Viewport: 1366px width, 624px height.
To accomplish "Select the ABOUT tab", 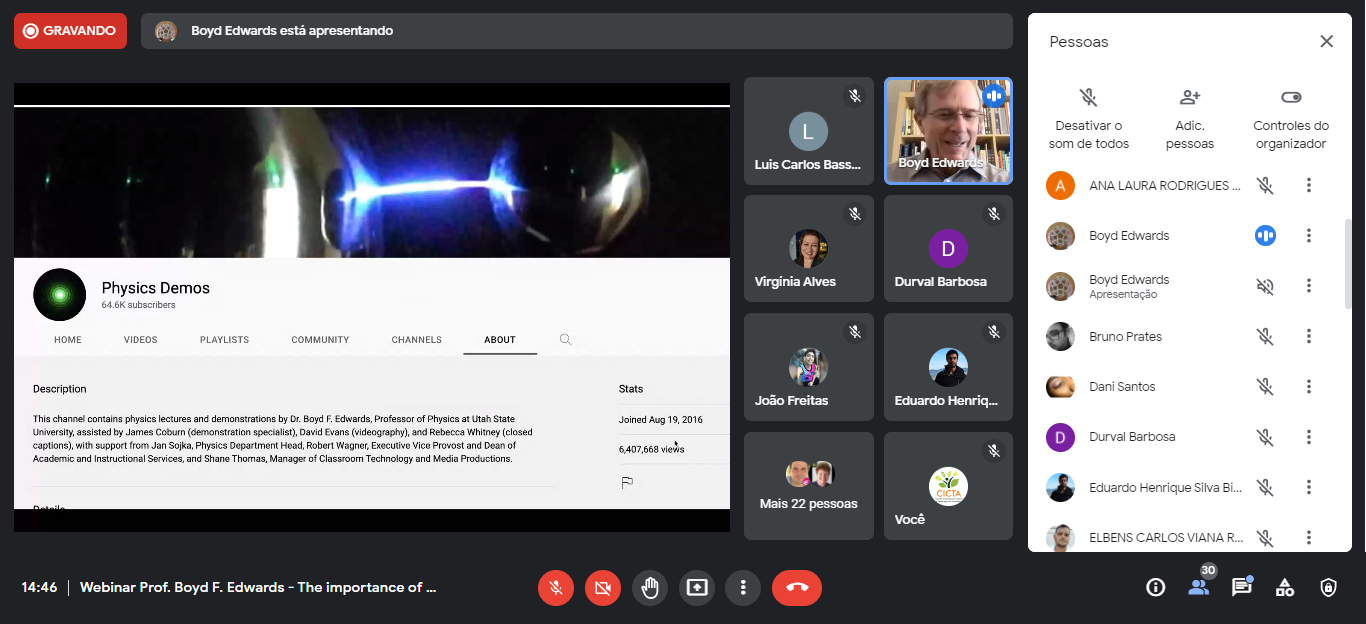I will click(500, 340).
